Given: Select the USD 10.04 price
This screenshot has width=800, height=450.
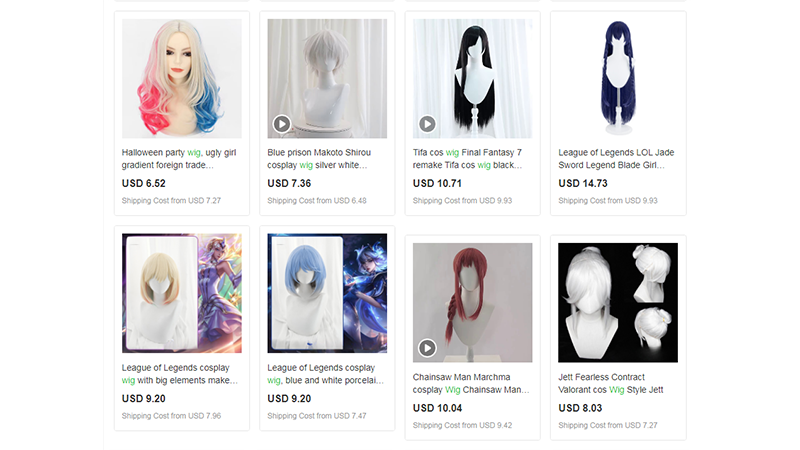Looking at the screenshot, I should 437,408.
